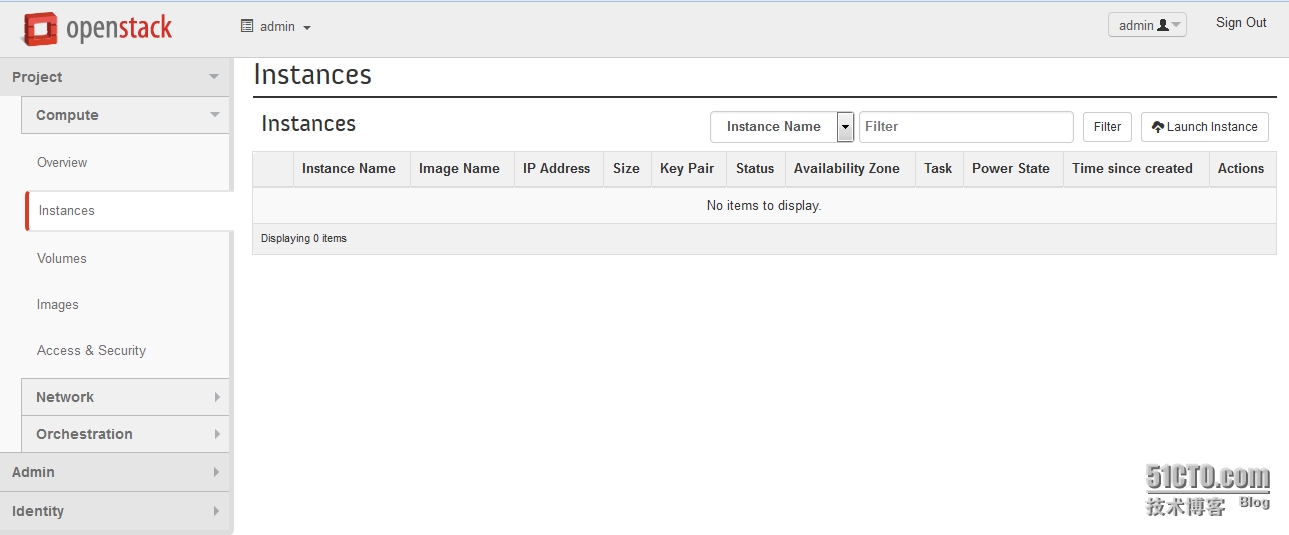Click the Launch Instance button

point(1205,127)
